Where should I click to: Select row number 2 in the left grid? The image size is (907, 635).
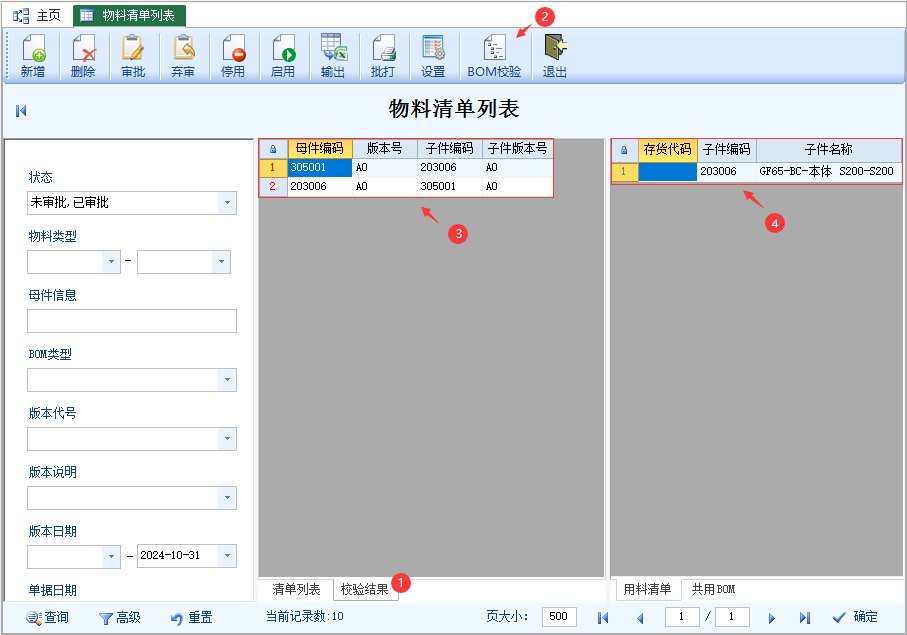coord(272,186)
